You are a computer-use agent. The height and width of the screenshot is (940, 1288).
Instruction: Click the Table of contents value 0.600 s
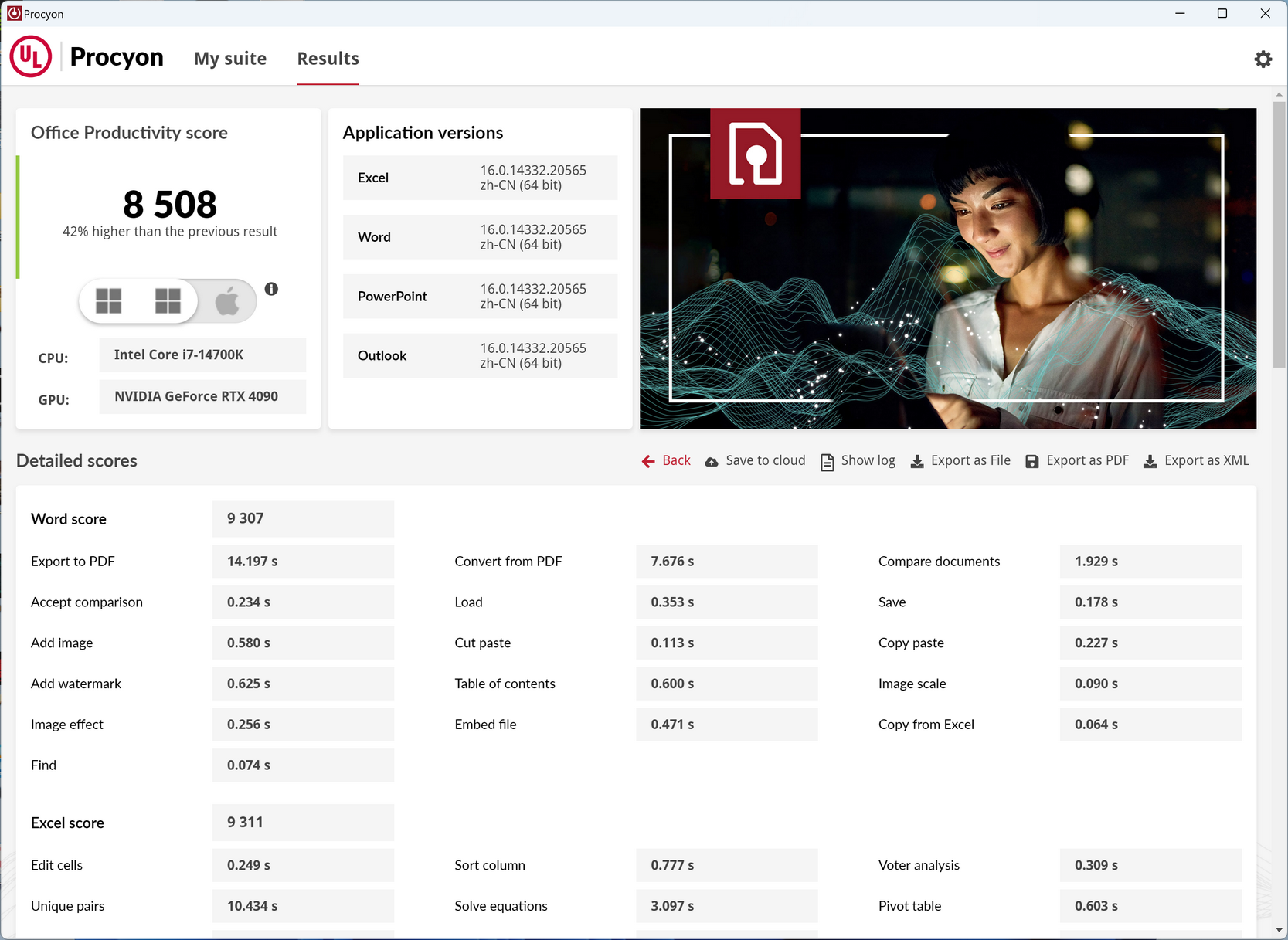tap(726, 684)
